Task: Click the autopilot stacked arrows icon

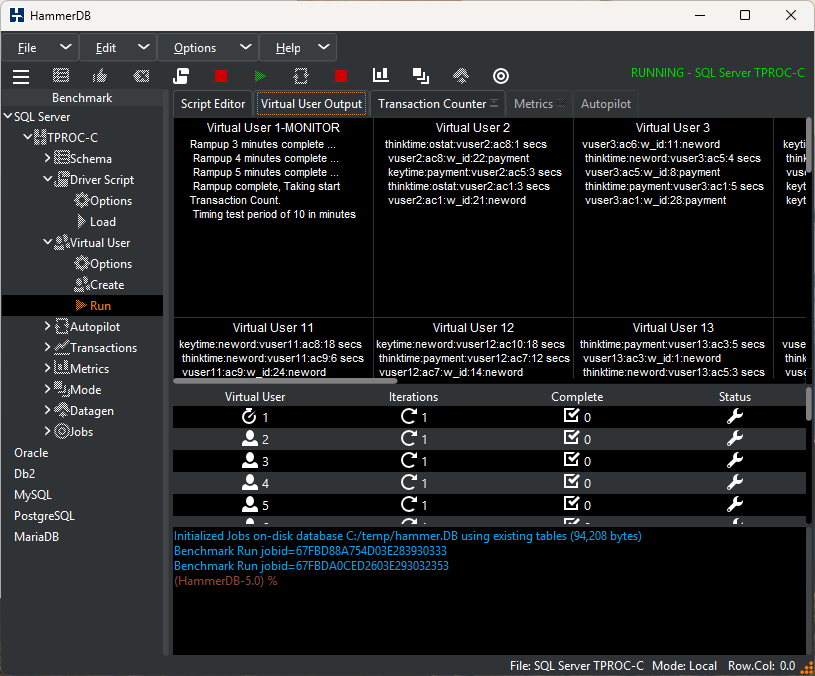Action: [x=461, y=76]
